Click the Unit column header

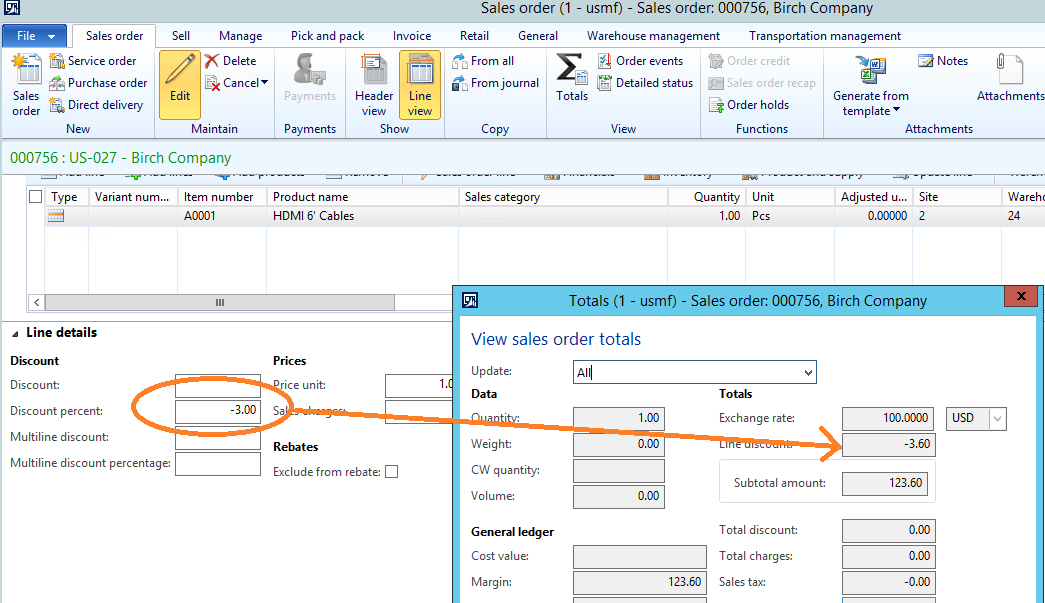790,197
